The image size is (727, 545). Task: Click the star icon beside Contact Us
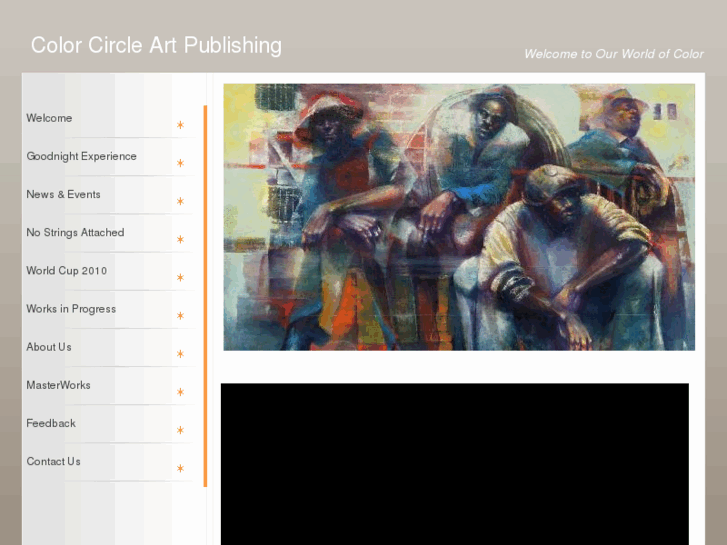[x=180, y=468]
